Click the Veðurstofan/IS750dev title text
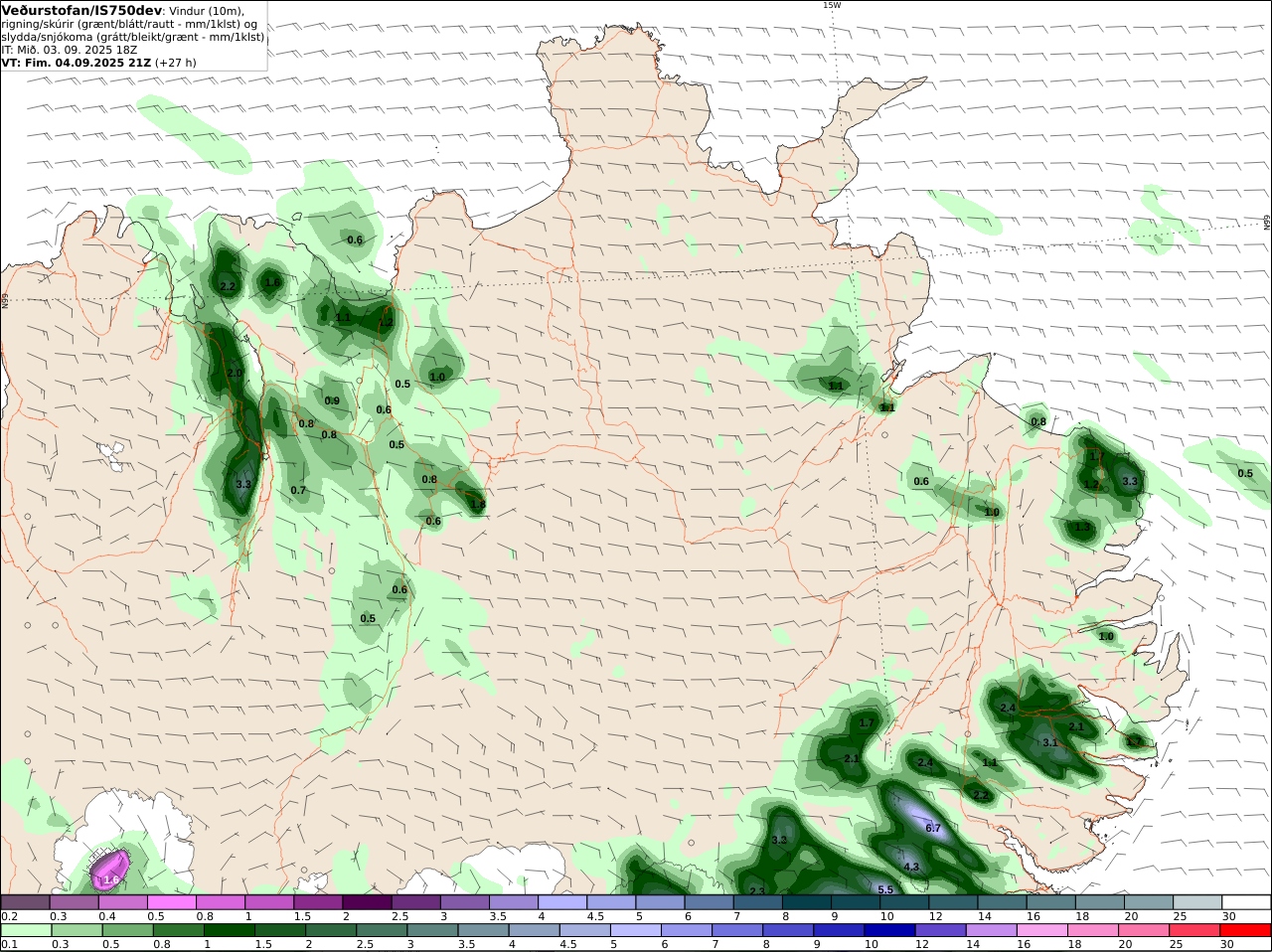The height and width of the screenshot is (952, 1272). tap(82, 10)
